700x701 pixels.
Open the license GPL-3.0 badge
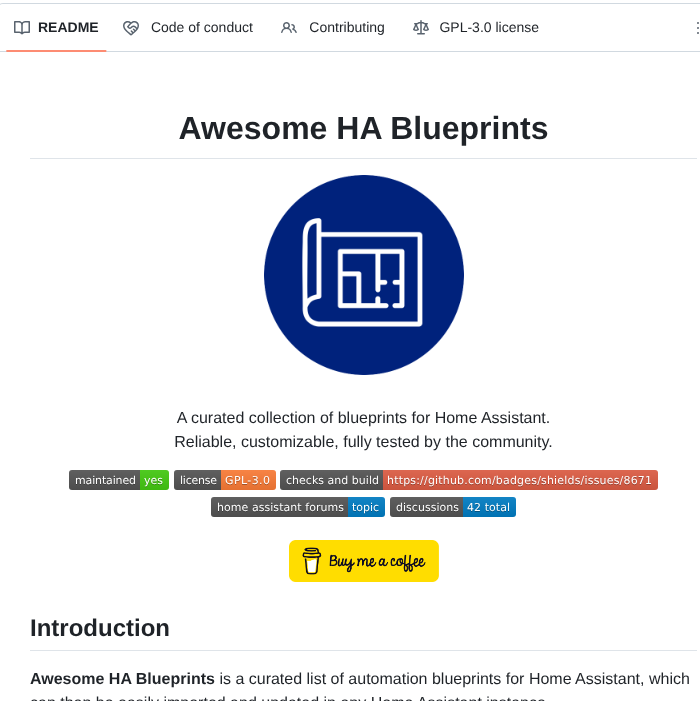225,480
